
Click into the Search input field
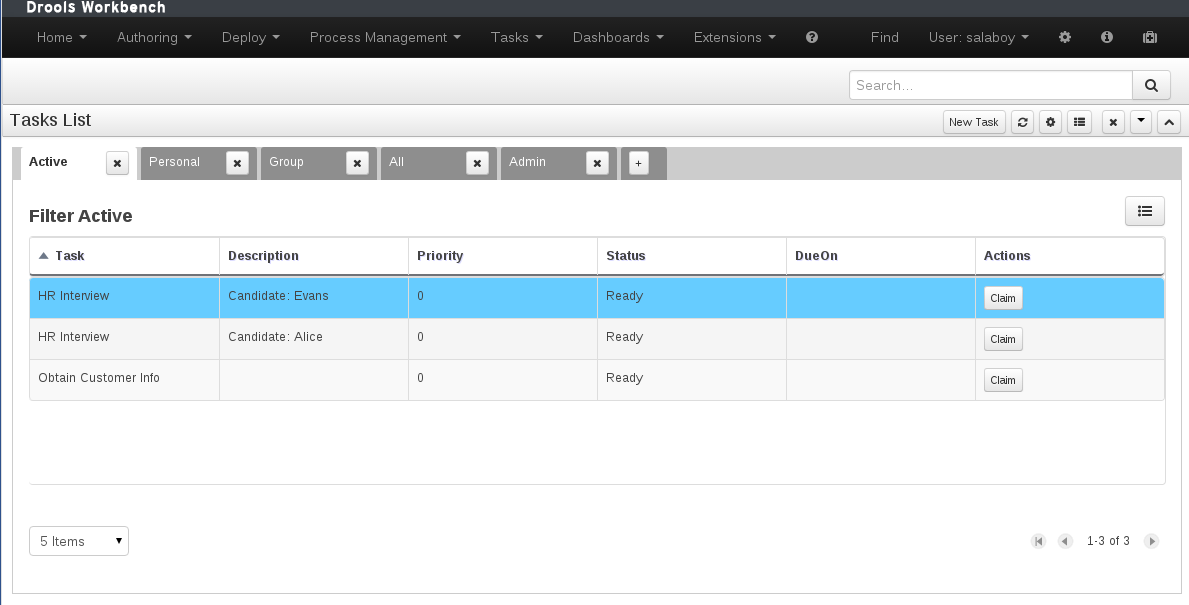990,85
